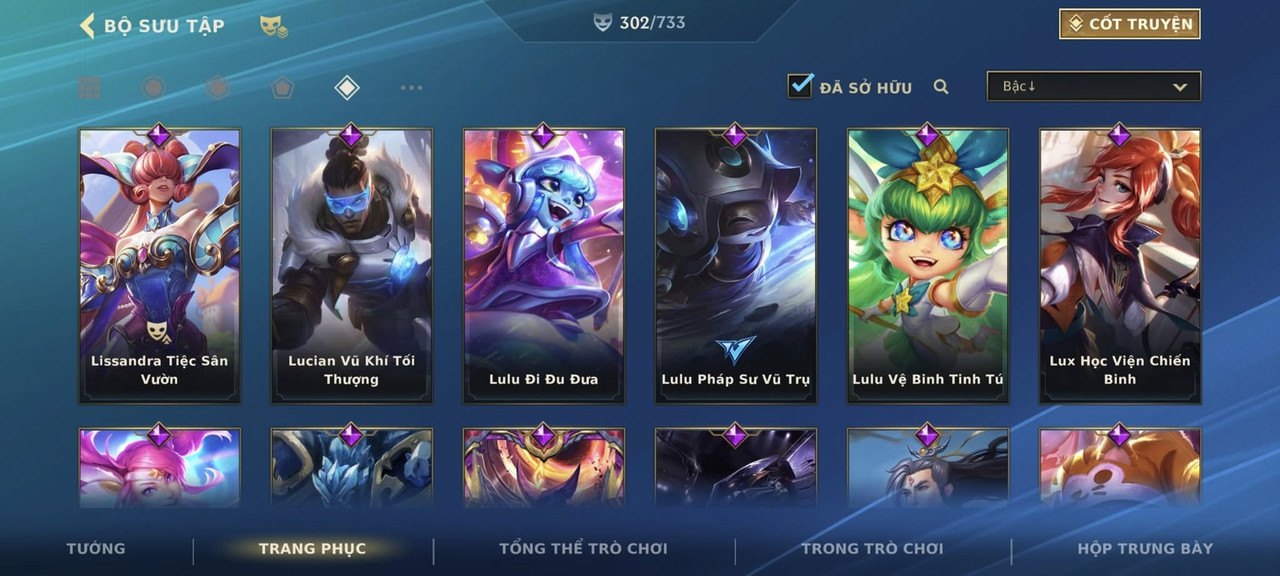This screenshot has height=576, width=1280.
Task: Click the dropdown chevron arrow for sorting
Action: 1180,87
